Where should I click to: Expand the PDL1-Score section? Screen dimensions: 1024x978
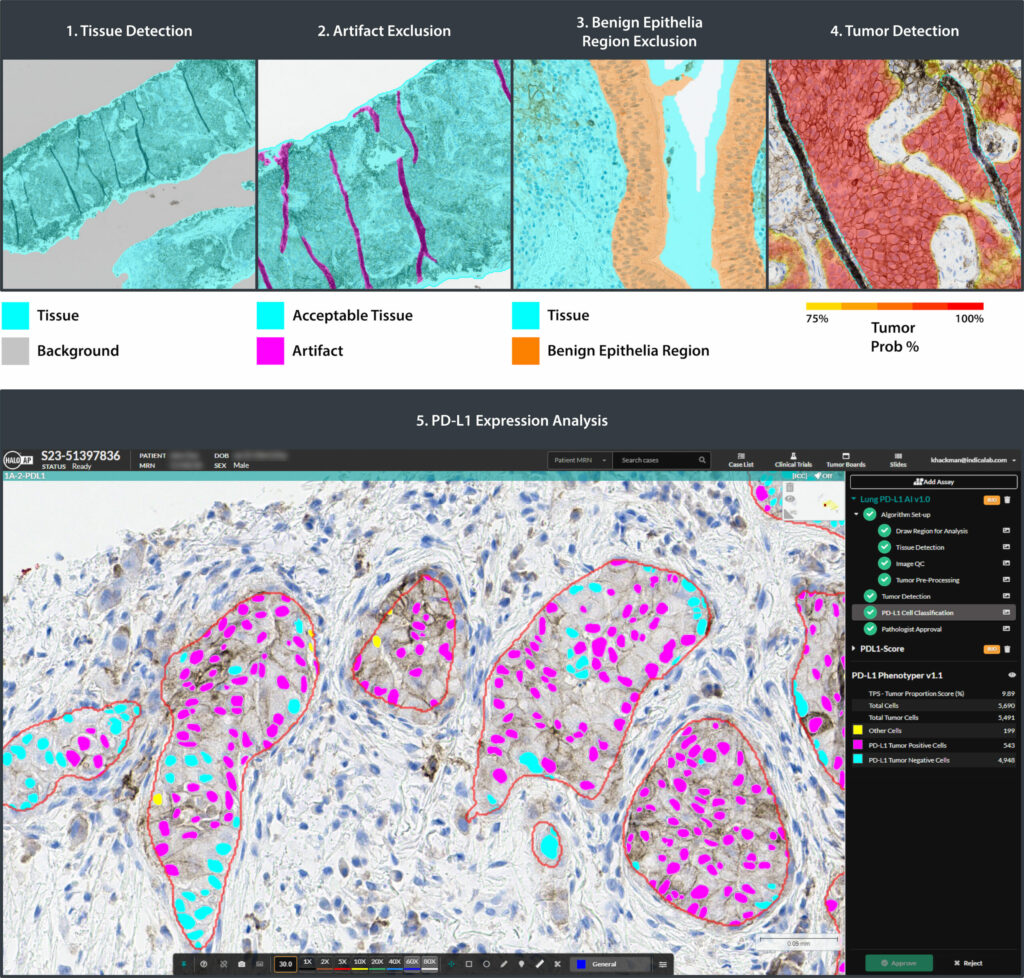854,649
